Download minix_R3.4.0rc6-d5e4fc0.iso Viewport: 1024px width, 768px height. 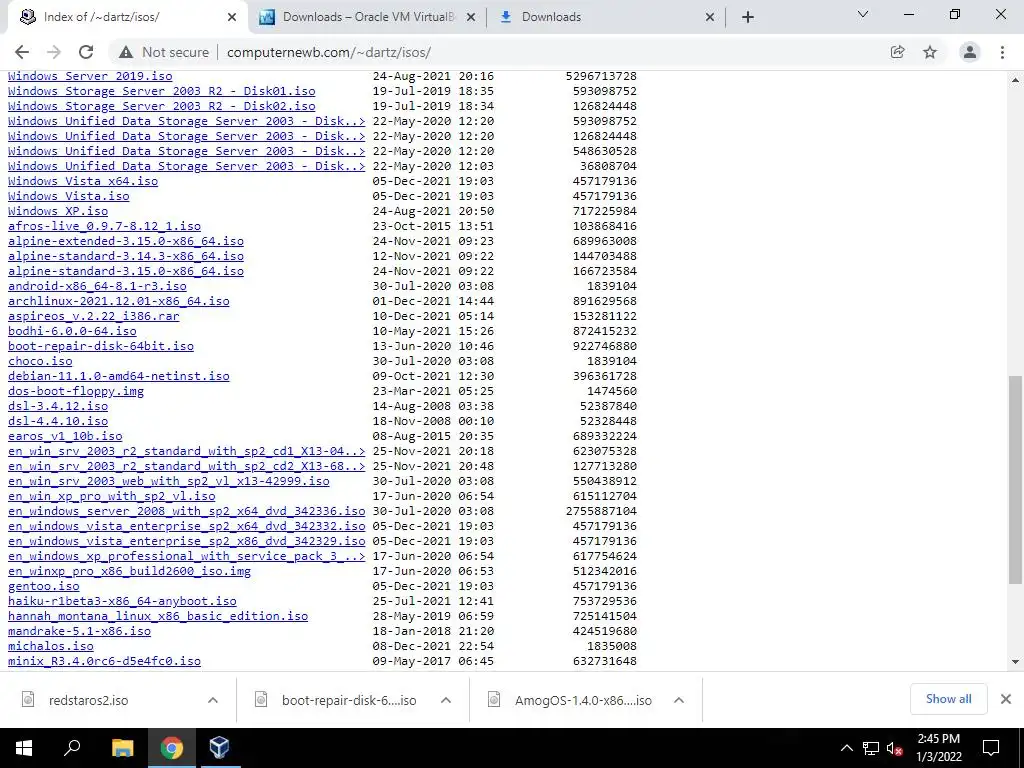coord(104,662)
